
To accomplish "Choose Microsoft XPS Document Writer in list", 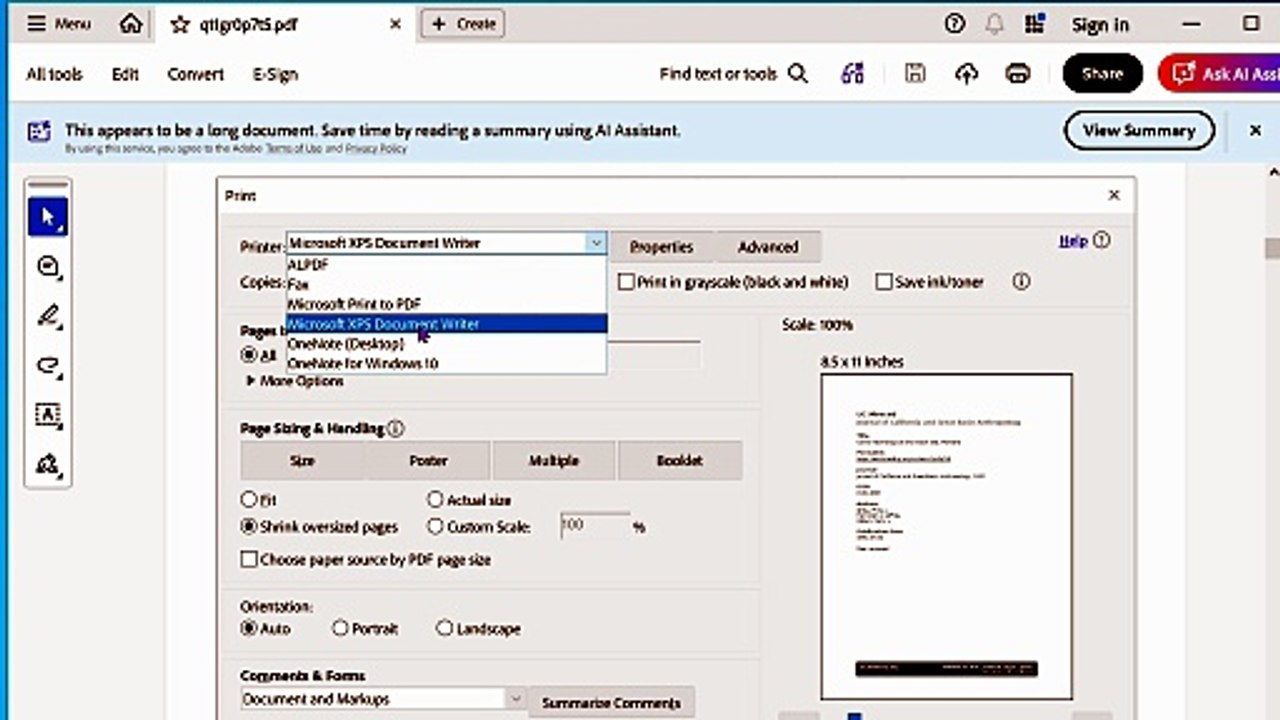I will 446,323.
